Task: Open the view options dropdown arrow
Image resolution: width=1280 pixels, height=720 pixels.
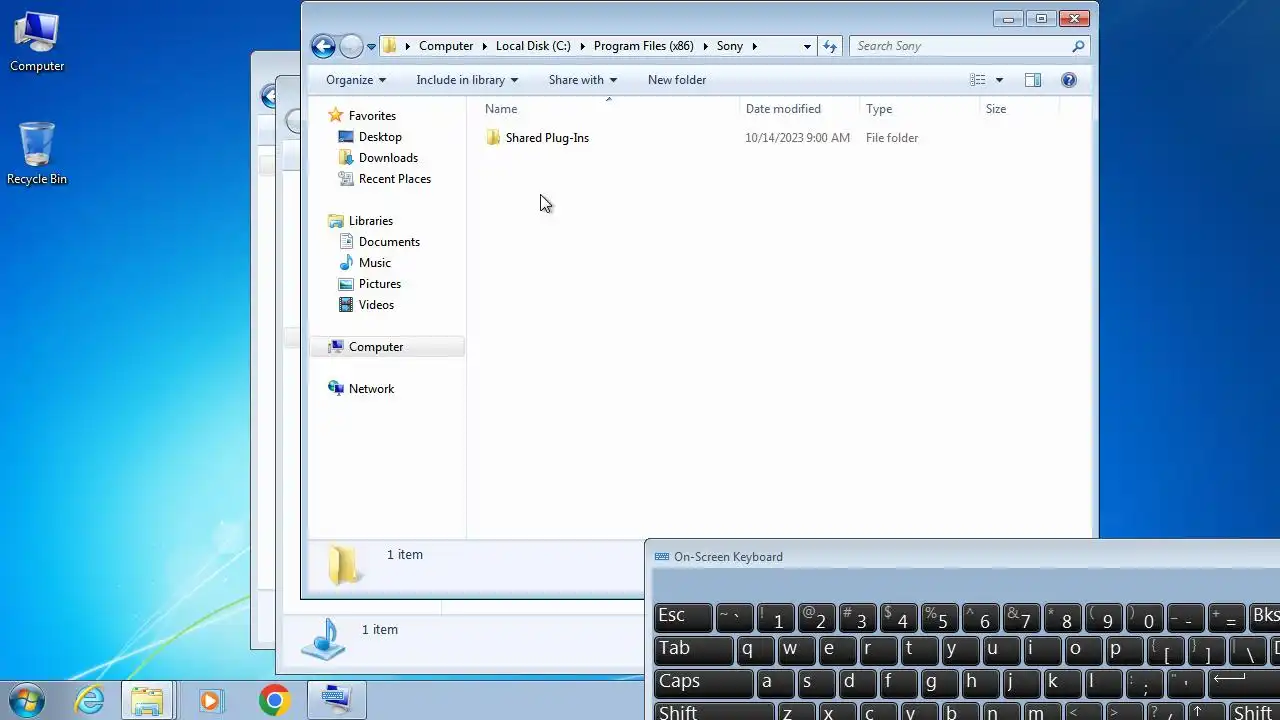Action: tap(999, 80)
